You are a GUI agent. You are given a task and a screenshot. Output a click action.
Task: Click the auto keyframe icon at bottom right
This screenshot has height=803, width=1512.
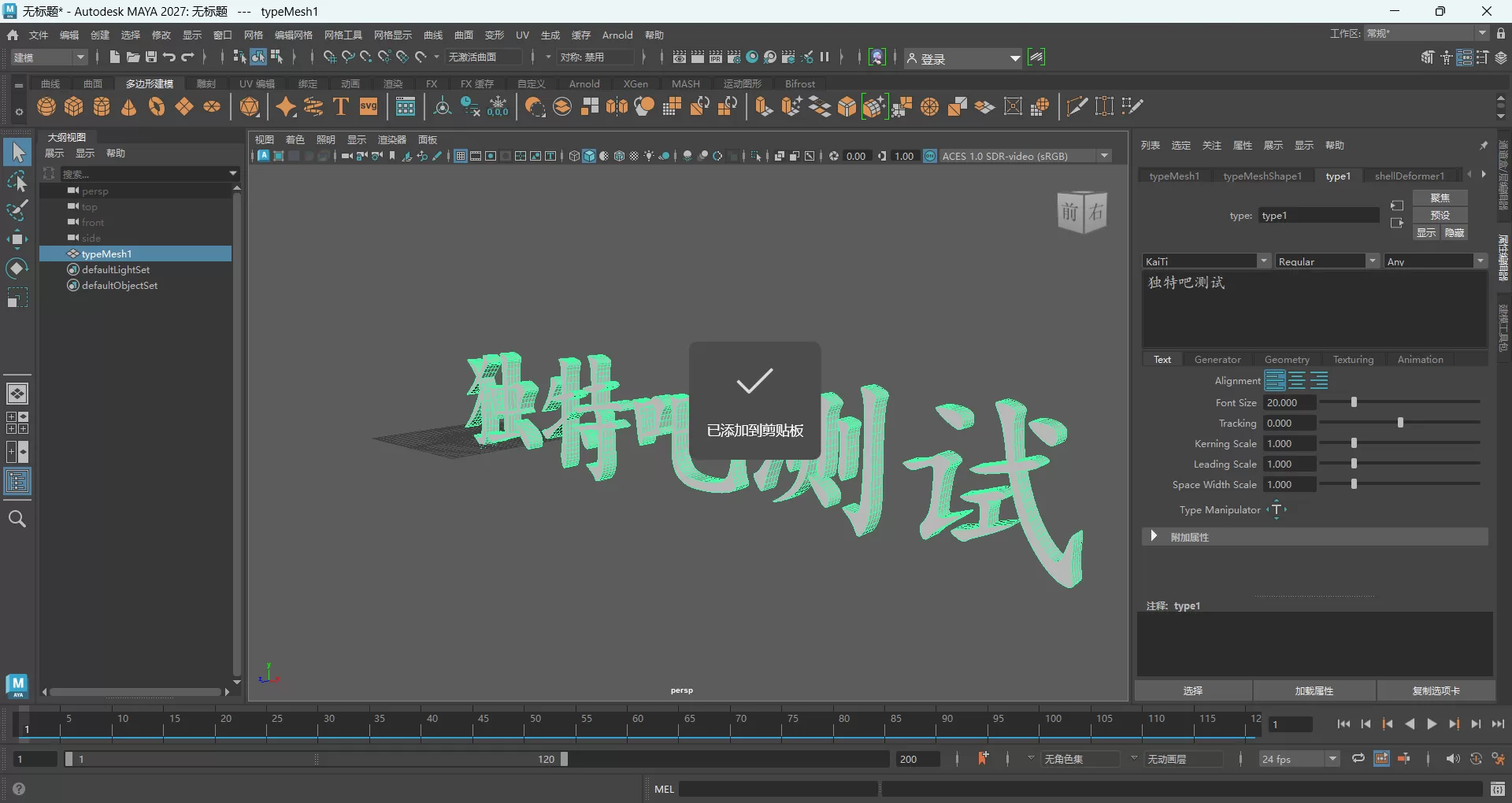tap(1477, 758)
